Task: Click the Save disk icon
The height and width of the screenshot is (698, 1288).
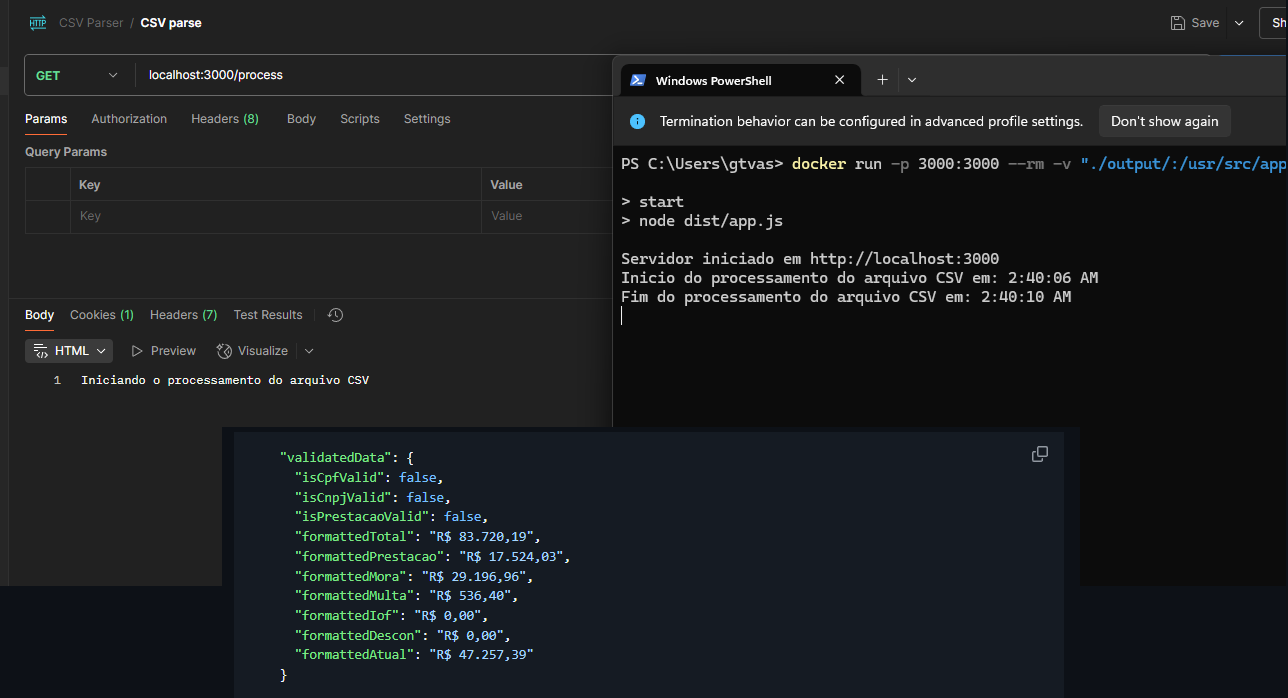Action: (1178, 23)
